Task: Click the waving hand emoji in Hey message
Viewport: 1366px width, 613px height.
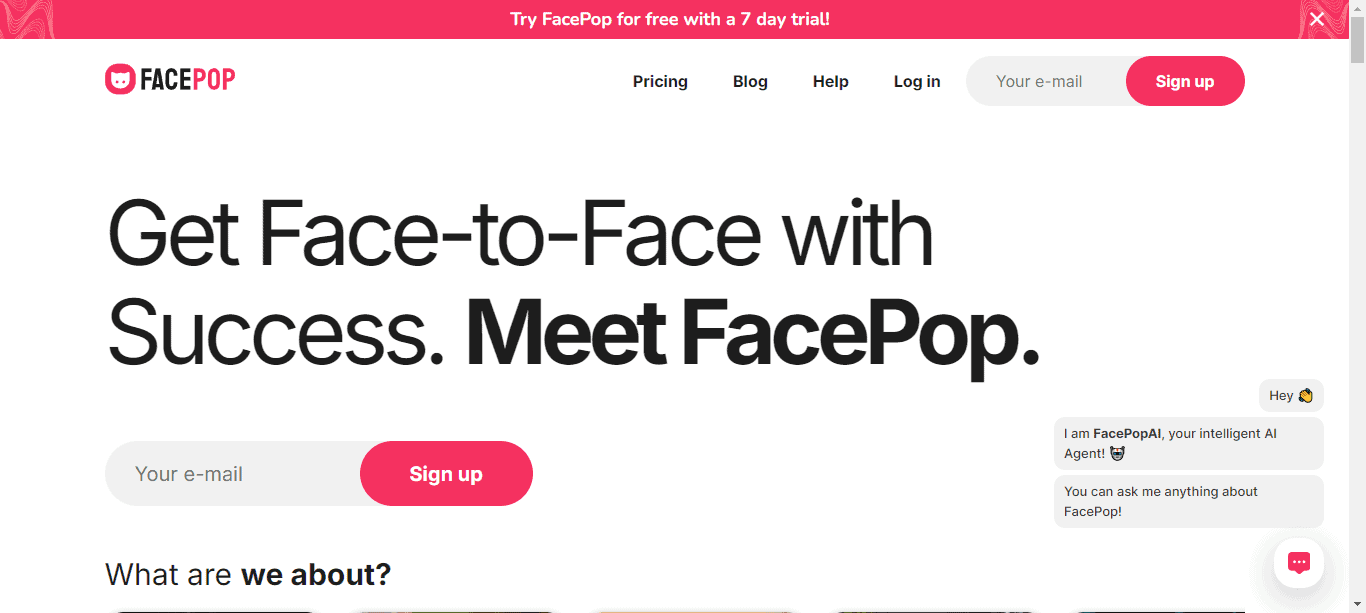Action: pyautogui.click(x=1307, y=395)
